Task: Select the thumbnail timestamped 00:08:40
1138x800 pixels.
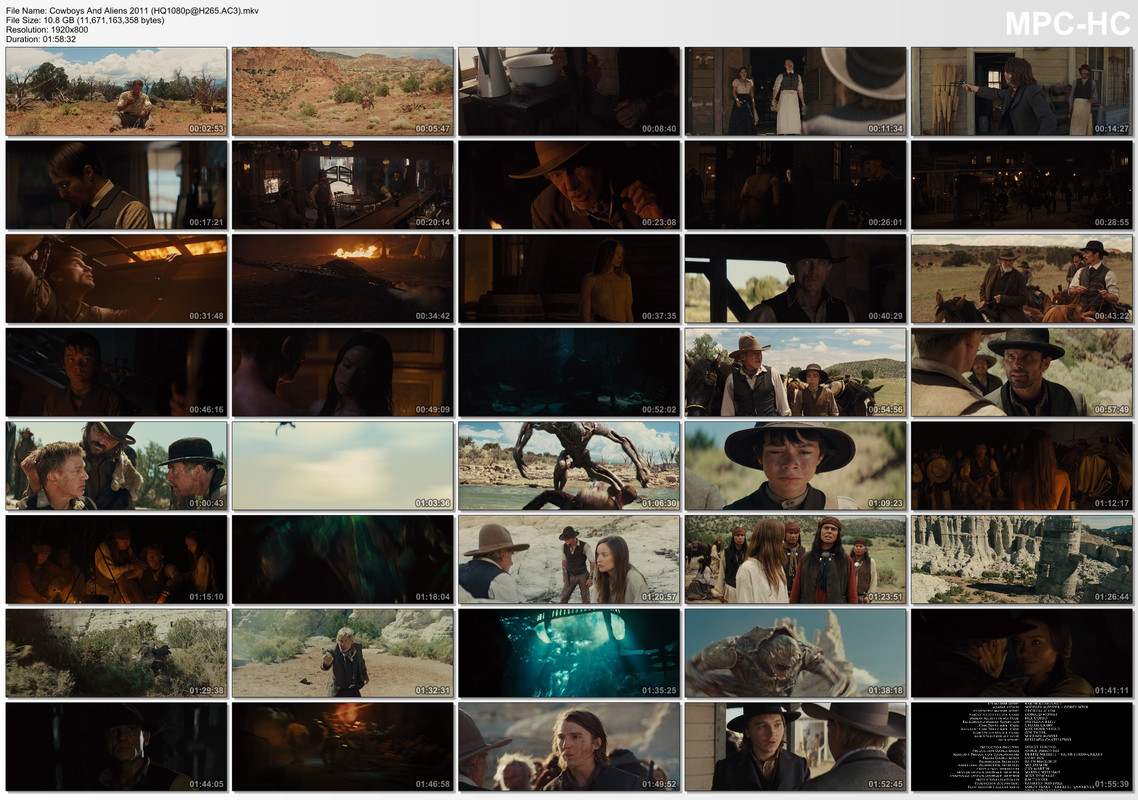Action: (569, 91)
